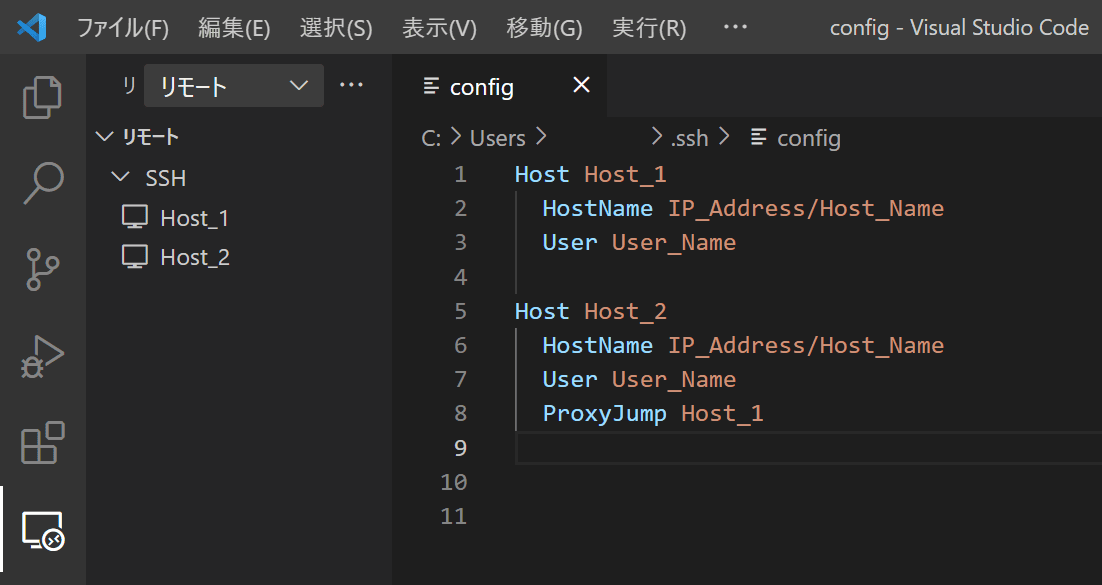Click the Remote Explorer icon
Image resolution: width=1102 pixels, height=585 pixels.
click(x=42, y=530)
